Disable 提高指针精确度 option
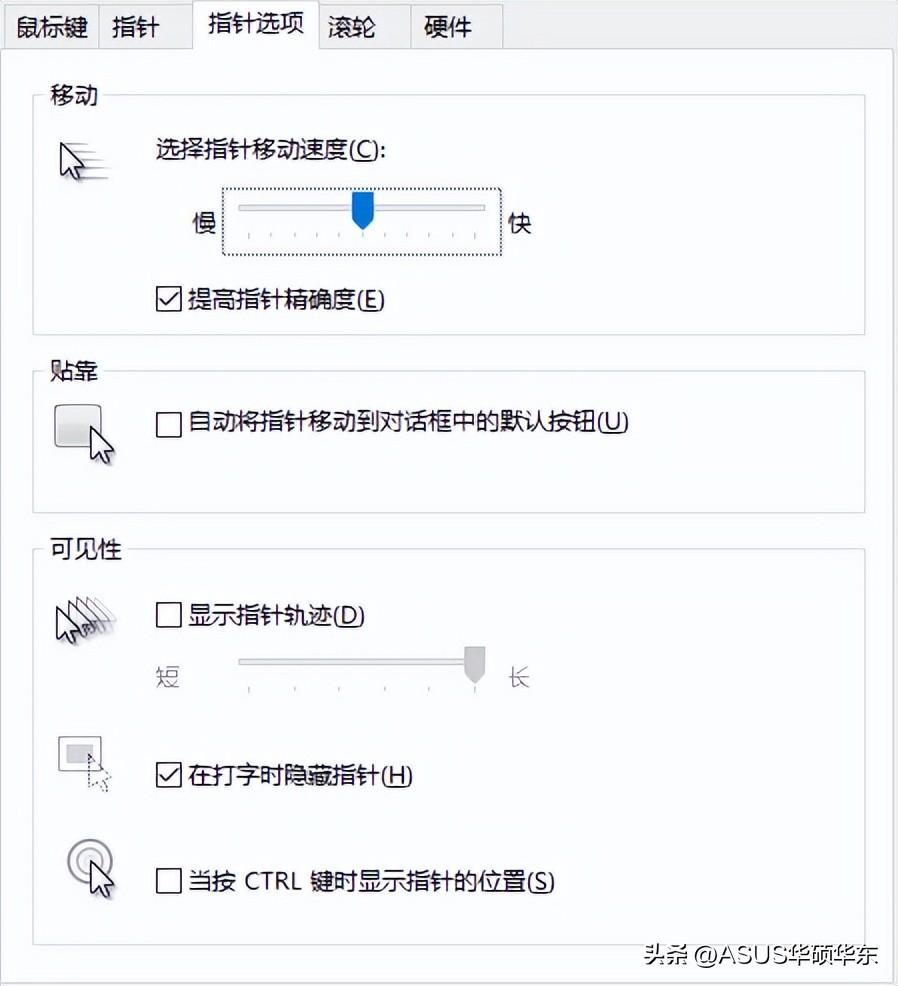 [168, 298]
